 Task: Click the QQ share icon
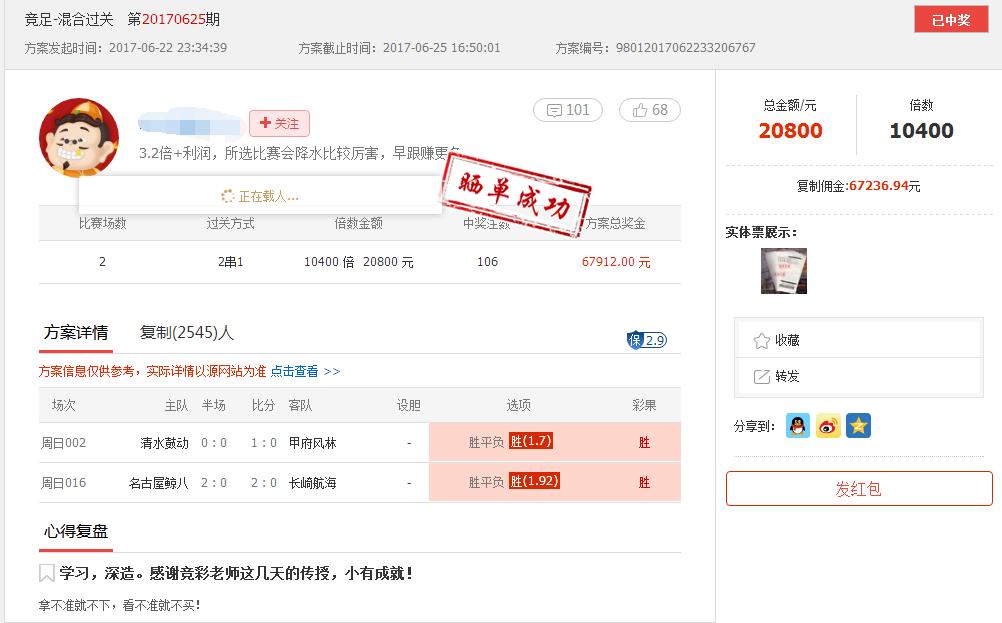pyautogui.click(x=797, y=425)
